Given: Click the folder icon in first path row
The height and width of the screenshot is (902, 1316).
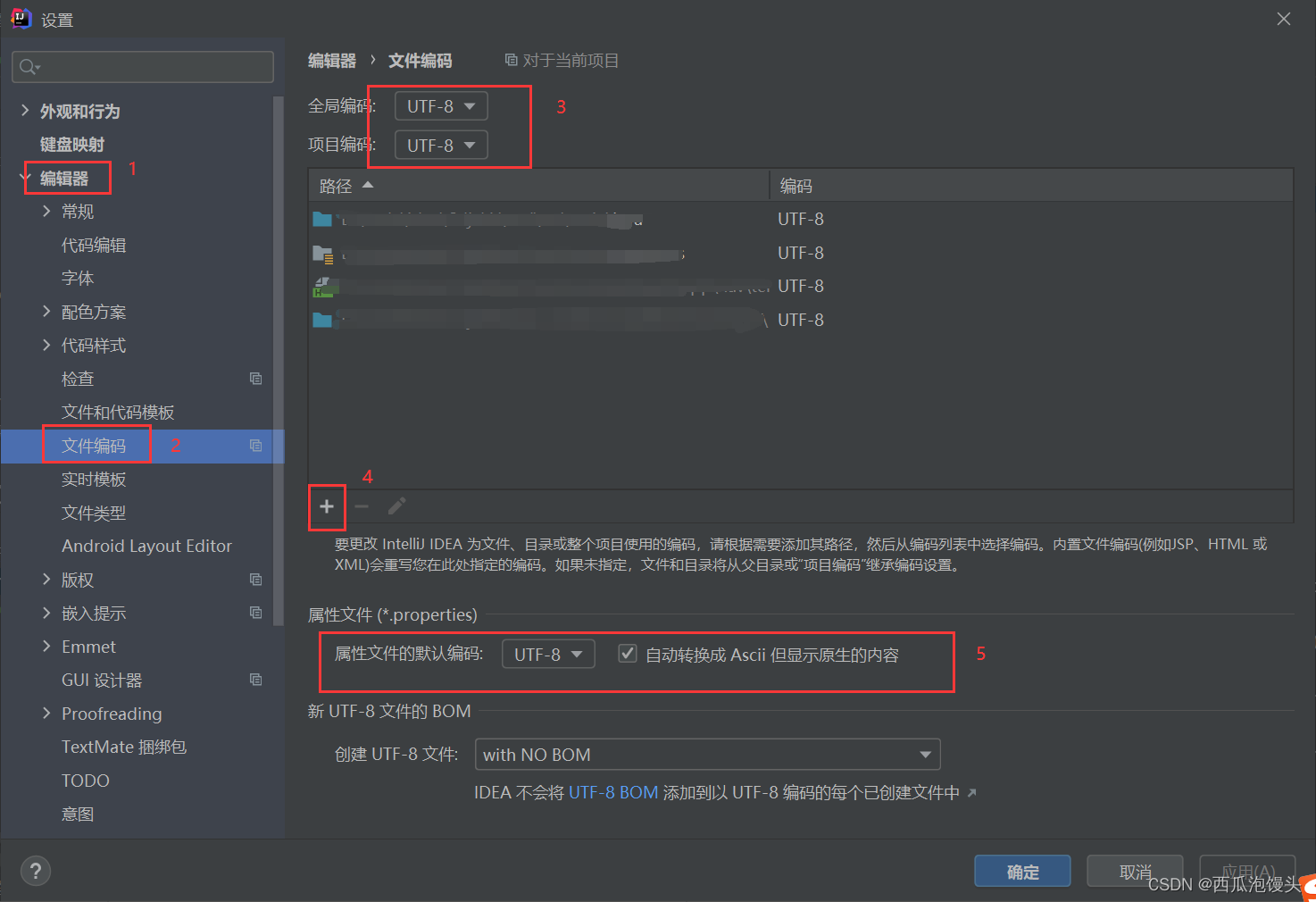Looking at the screenshot, I should click(x=322, y=219).
